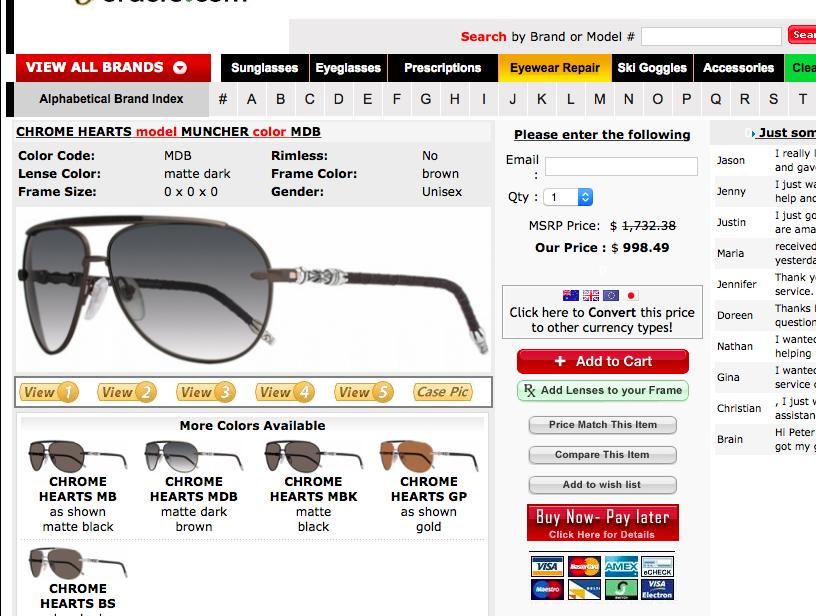Click the Visa Electron card icon
Image resolution: width=816 pixels, height=616 pixels.
point(657,589)
